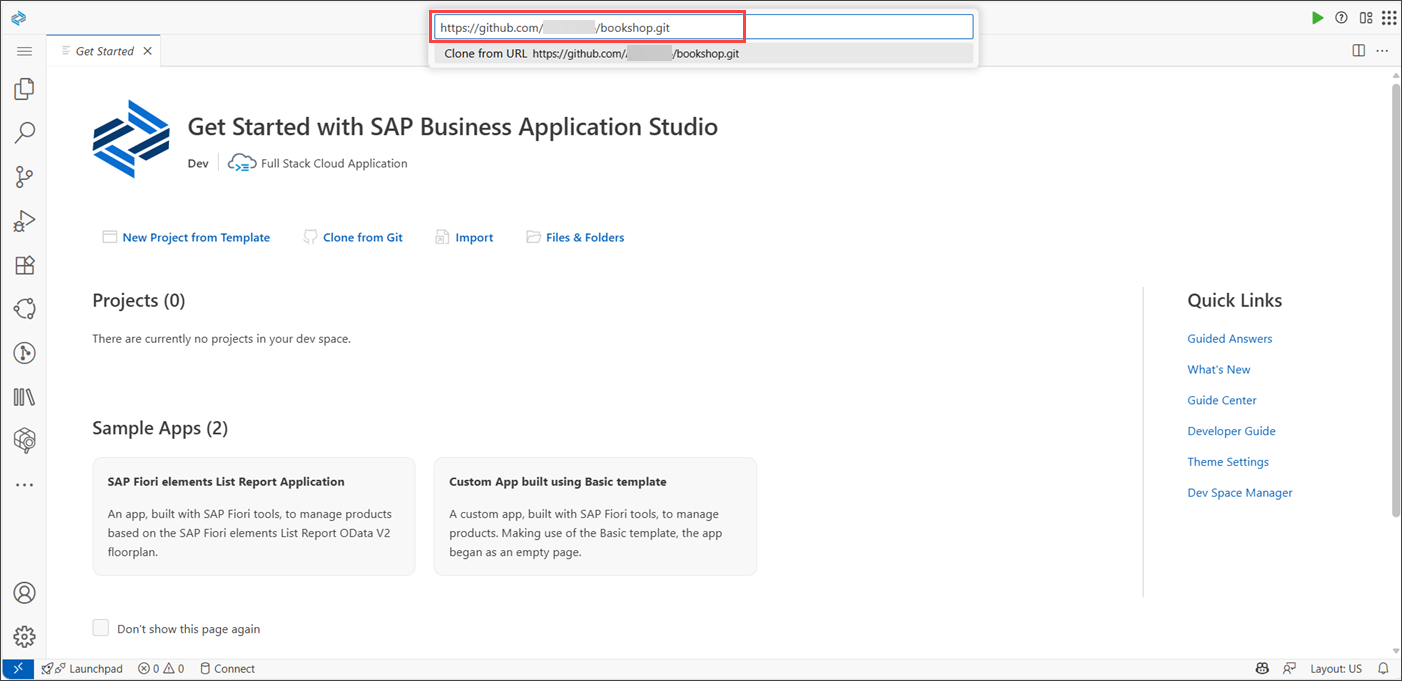Open the Customize Layout icon

(x=1365, y=17)
